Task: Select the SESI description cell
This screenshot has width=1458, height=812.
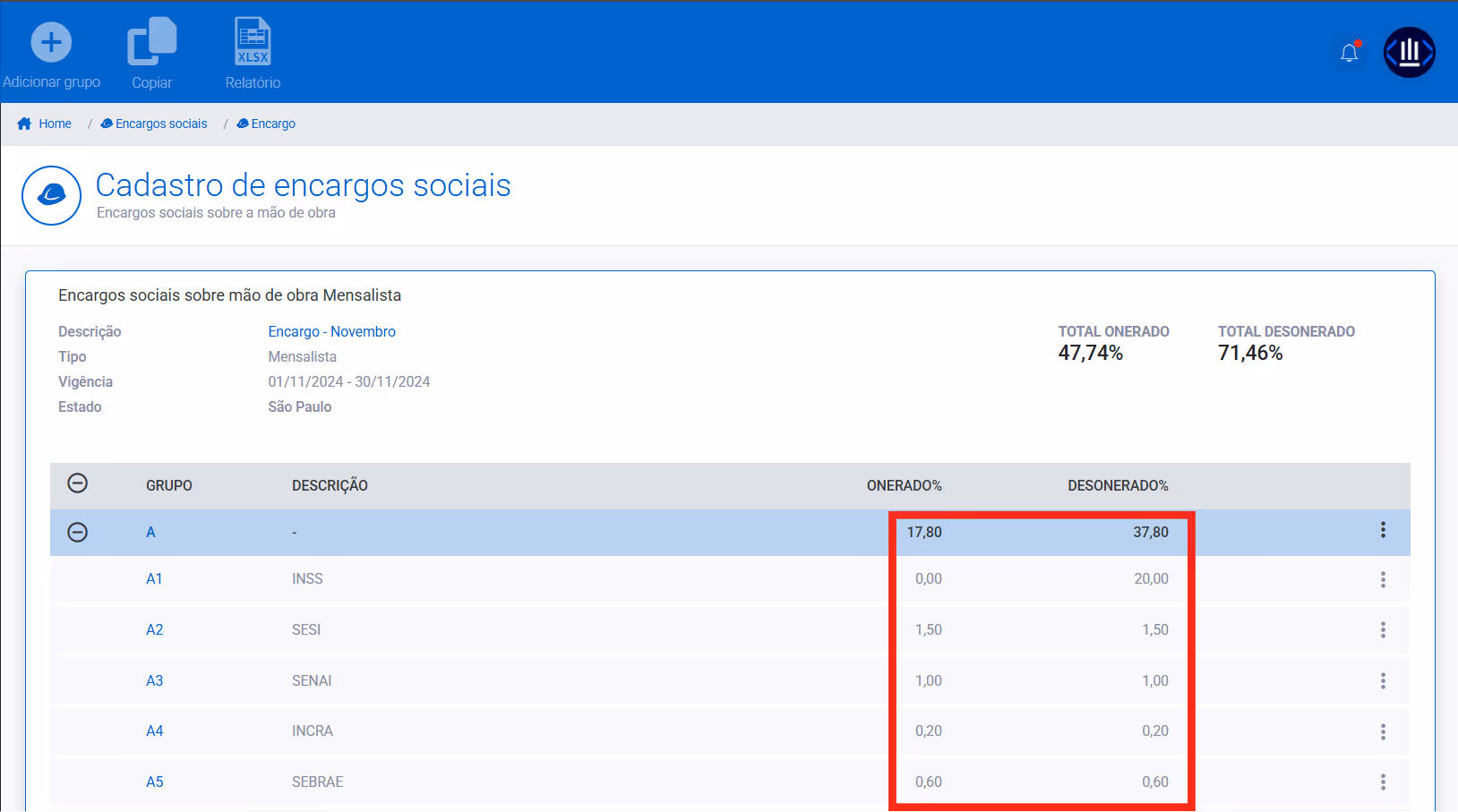Action: [306, 629]
